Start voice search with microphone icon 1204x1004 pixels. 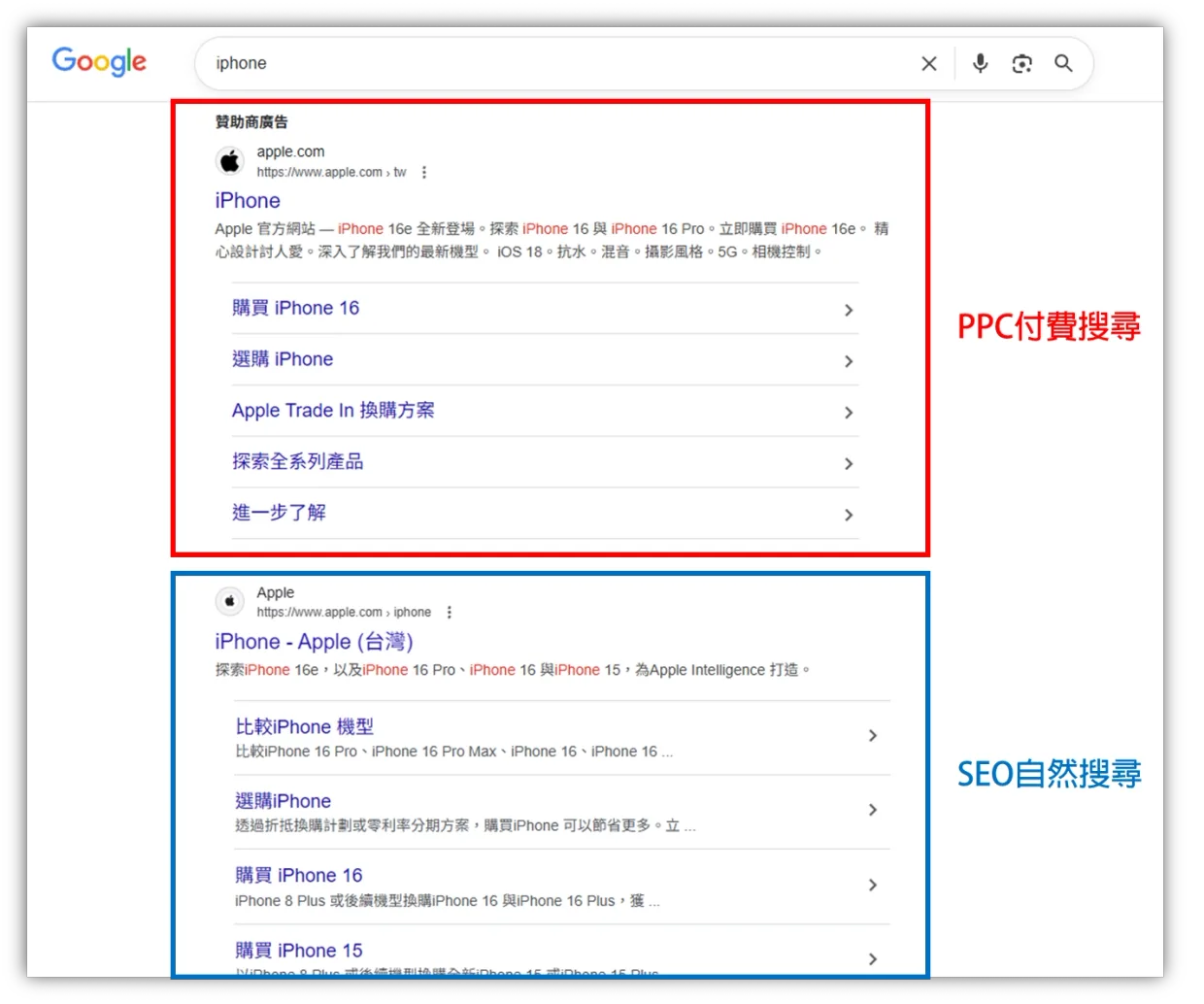(x=981, y=63)
